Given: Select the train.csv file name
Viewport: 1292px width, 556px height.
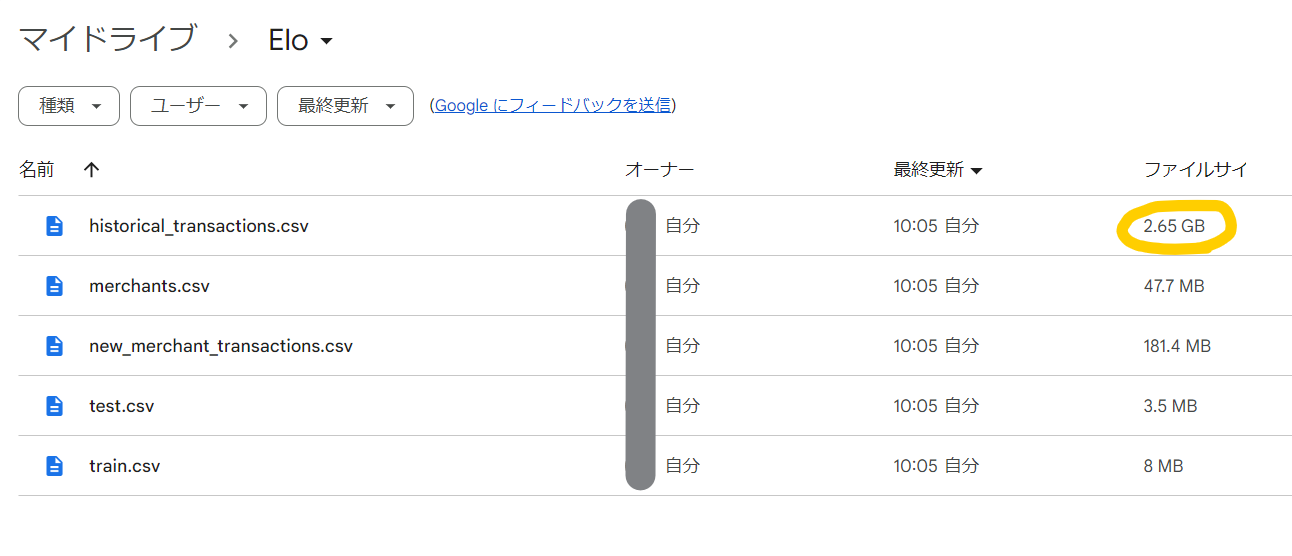Looking at the screenshot, I should pos(124,466).
